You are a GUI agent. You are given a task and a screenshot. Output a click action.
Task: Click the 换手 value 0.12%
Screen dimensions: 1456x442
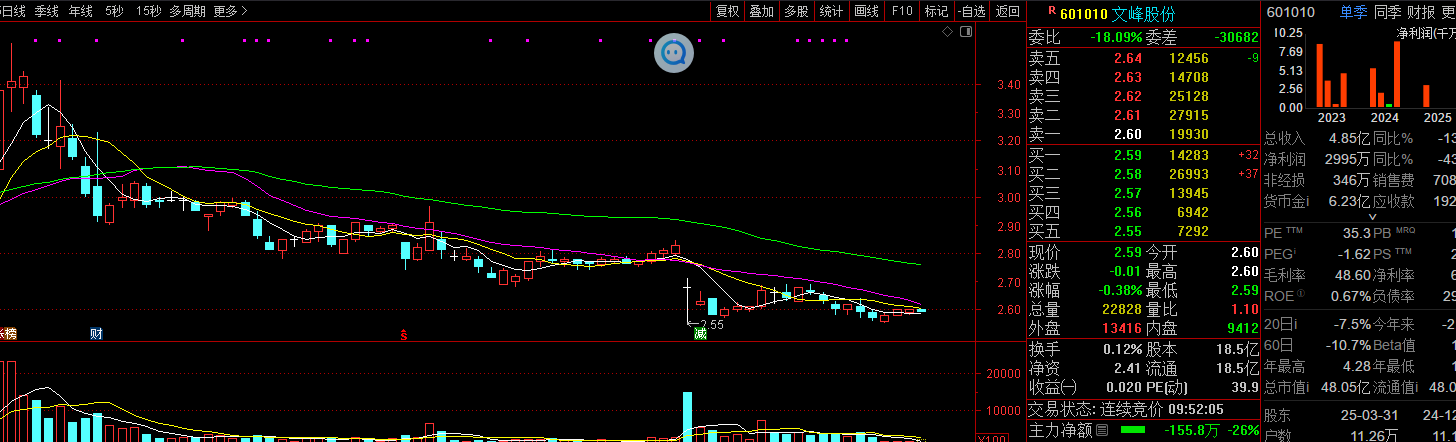1123,350
